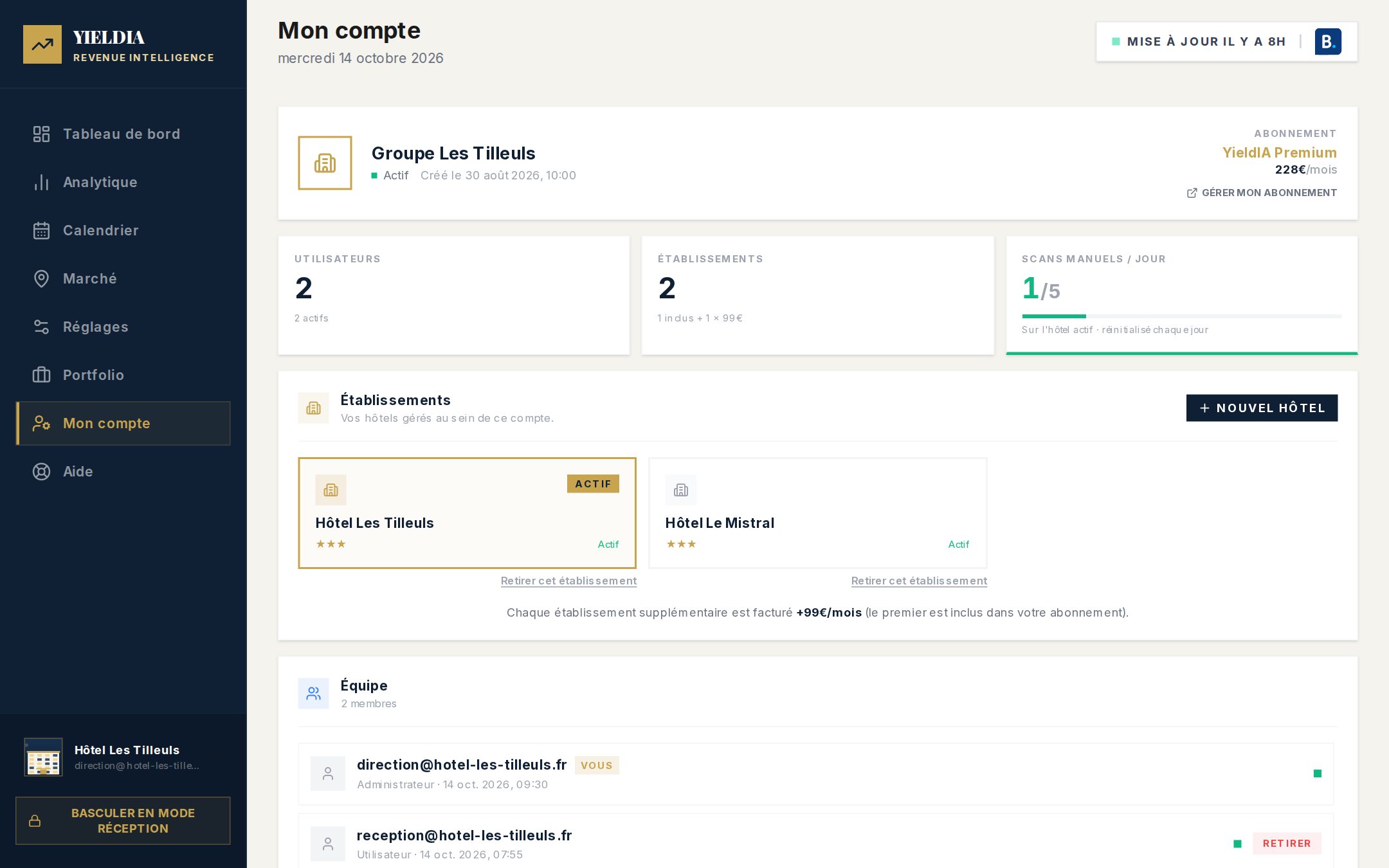Image resolution: width=1389 pixels, height=868 pixels.
Task: Remove reception user with Retirer button
Action: point(1286,844)
